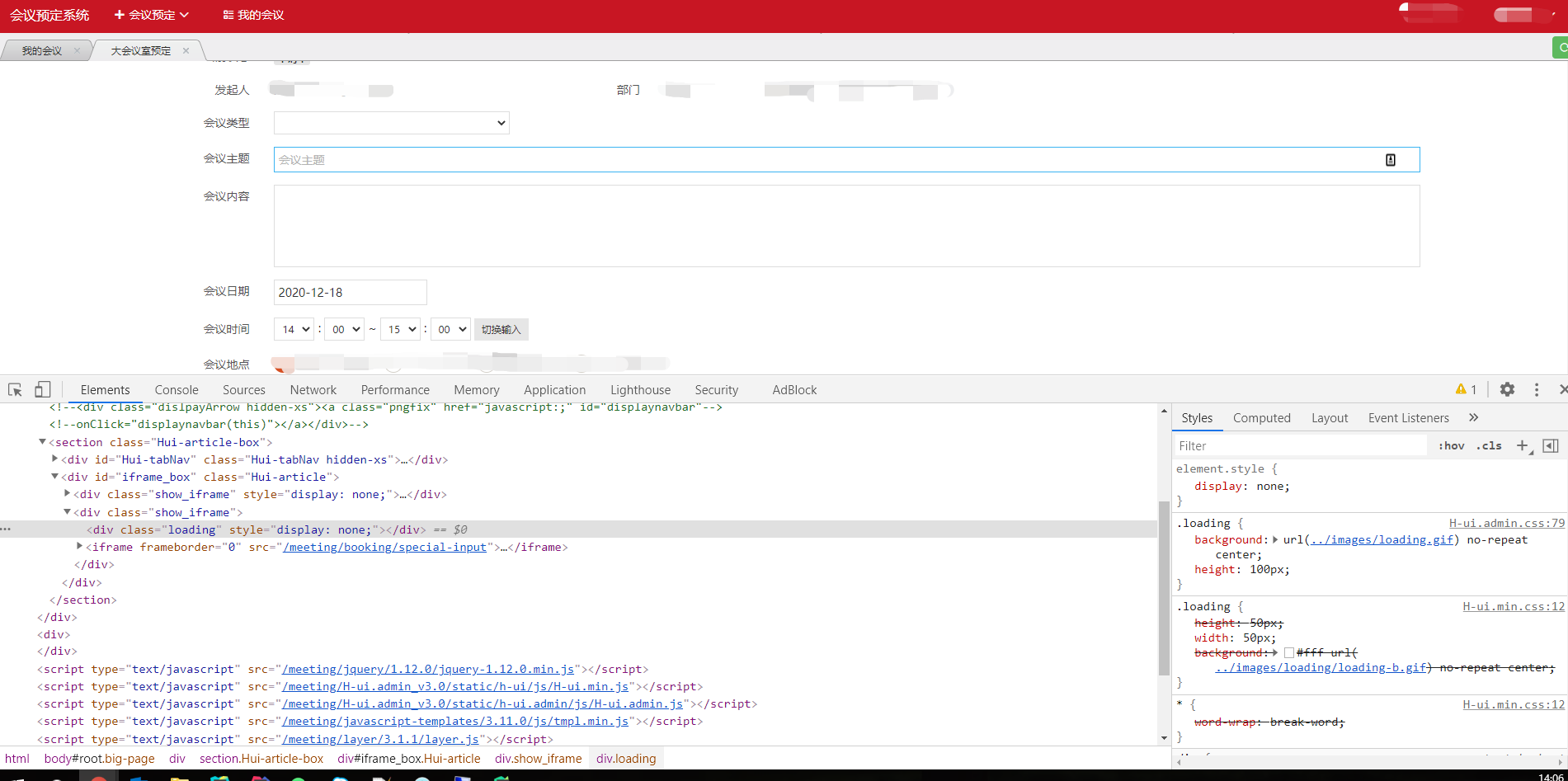
Task: Toggle the class editor with .cls button
Action: [1489, 445]
